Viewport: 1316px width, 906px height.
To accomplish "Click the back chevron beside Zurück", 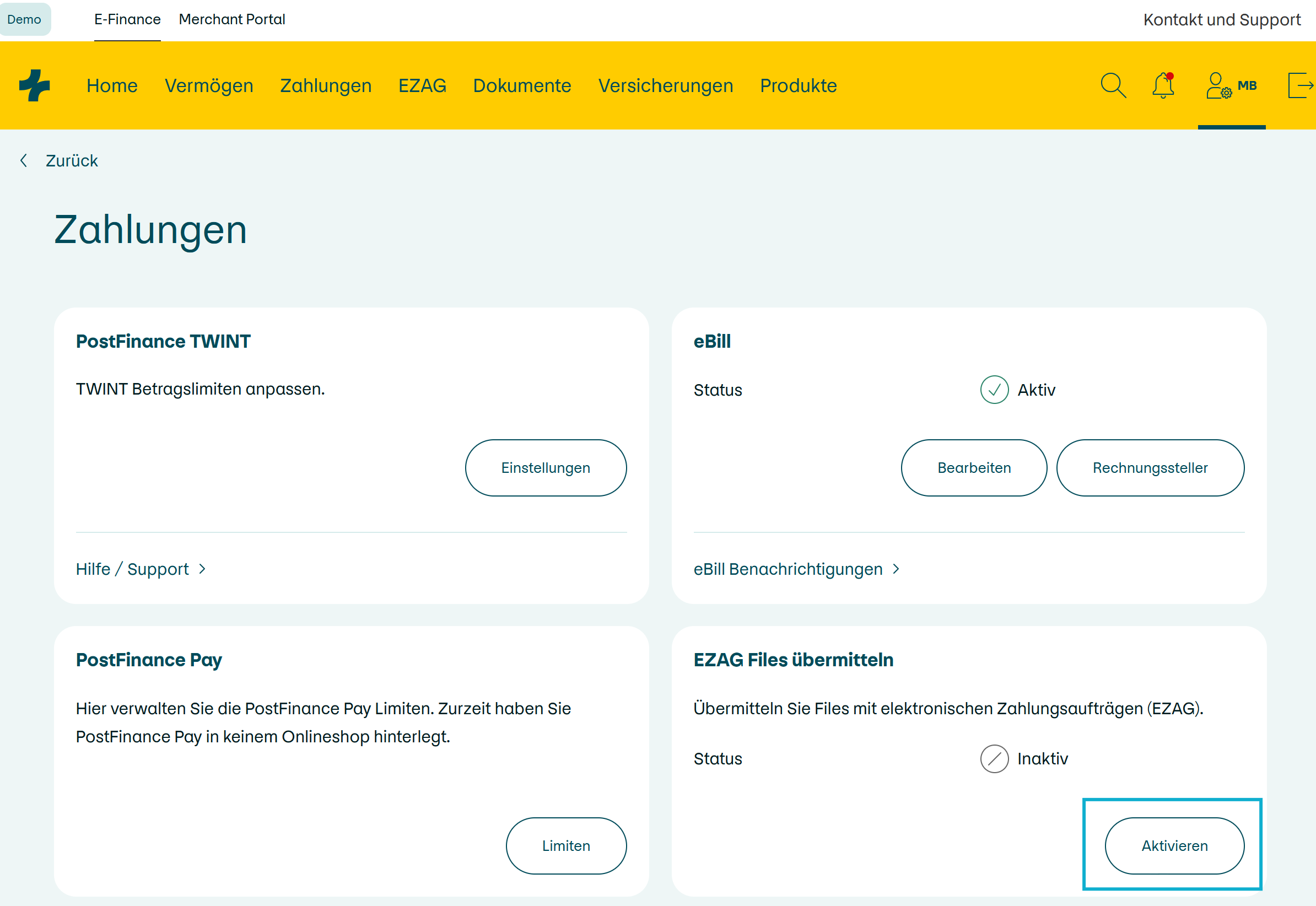I will (24, 161).
